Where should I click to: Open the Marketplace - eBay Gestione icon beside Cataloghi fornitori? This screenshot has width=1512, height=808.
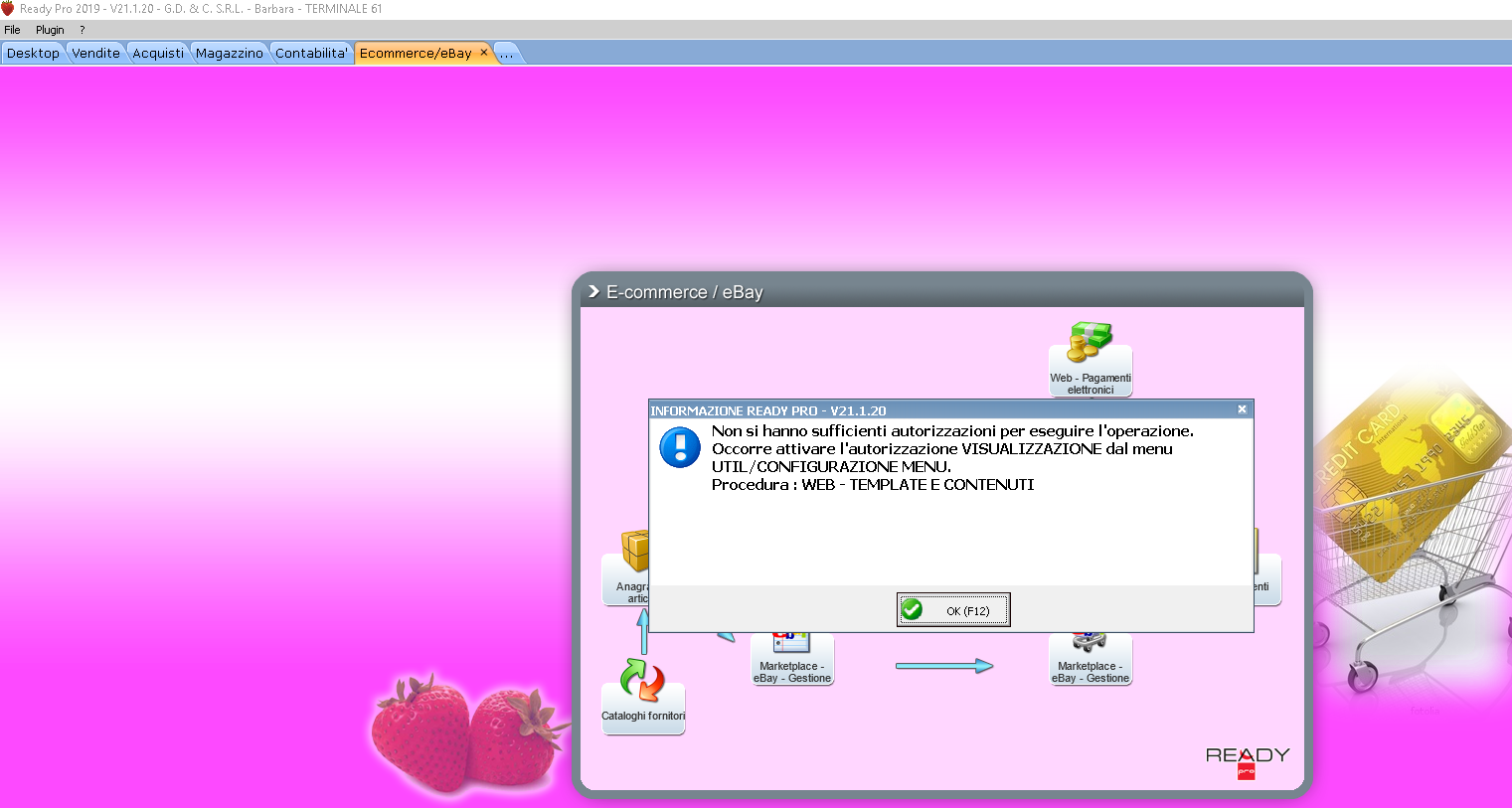[x=792, y=660]
